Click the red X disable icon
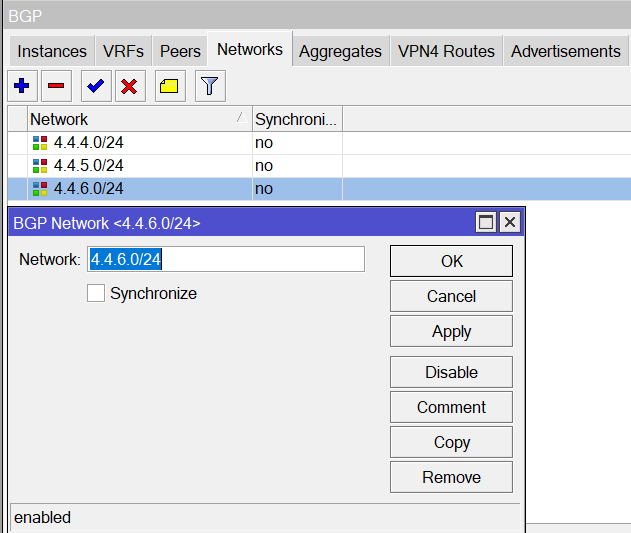Screen dimensions: 631x533 click(x=129, y=86)
